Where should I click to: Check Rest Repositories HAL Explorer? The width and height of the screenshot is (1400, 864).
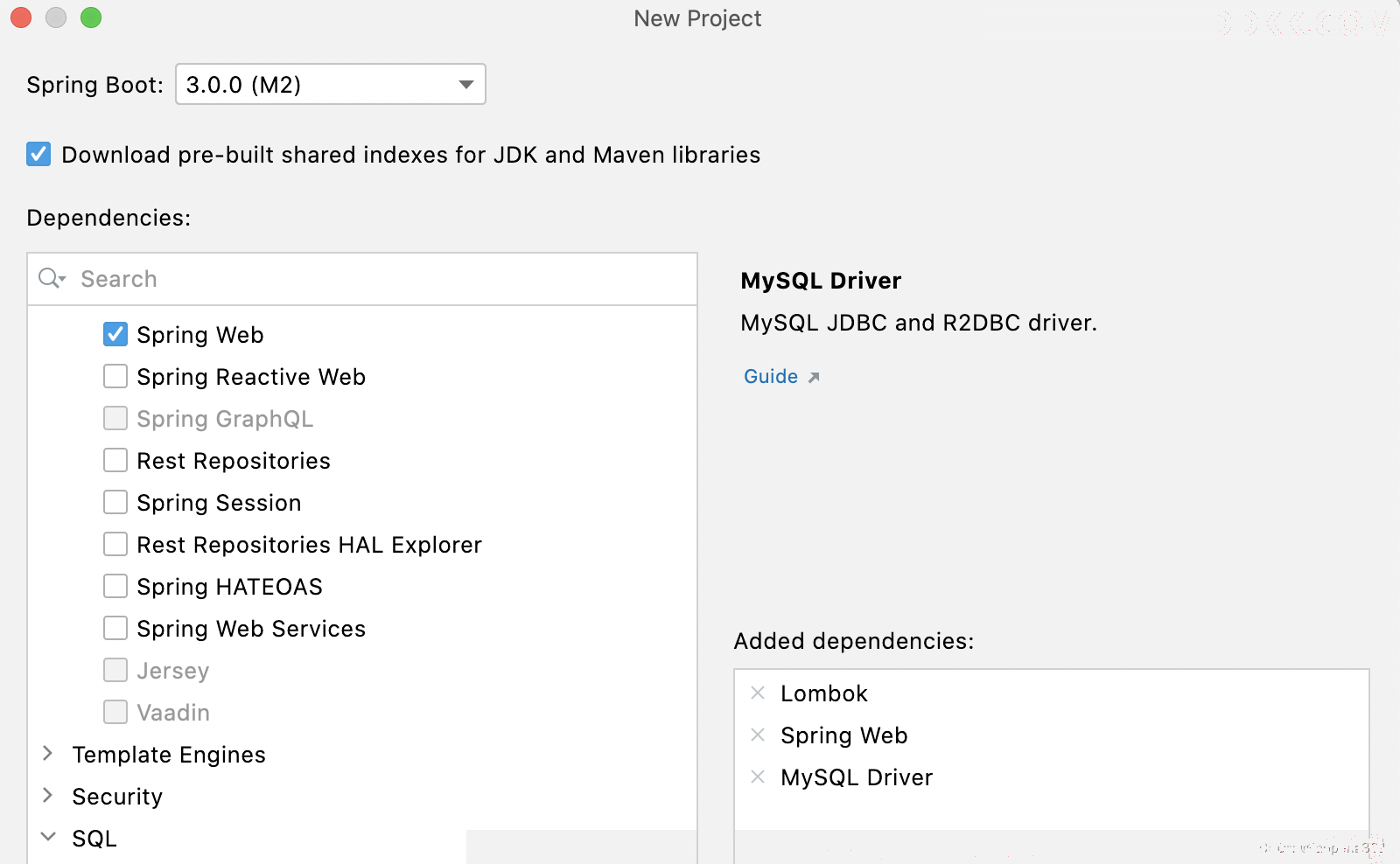point(115,544)
